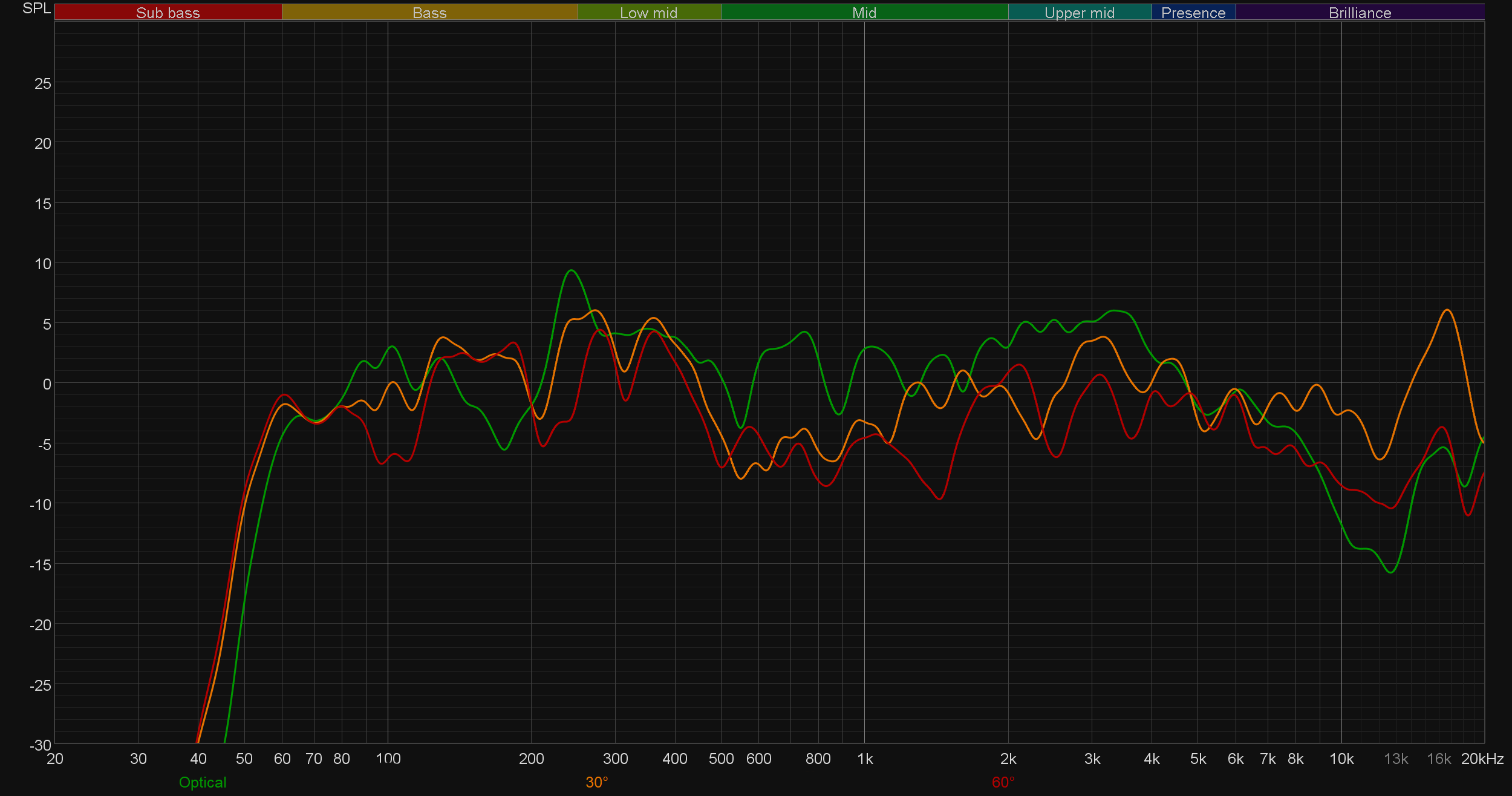Screen dimensions: 1512x796
Task: Click the 25 dB SPL axis value
Action: (x=43, y=83)
